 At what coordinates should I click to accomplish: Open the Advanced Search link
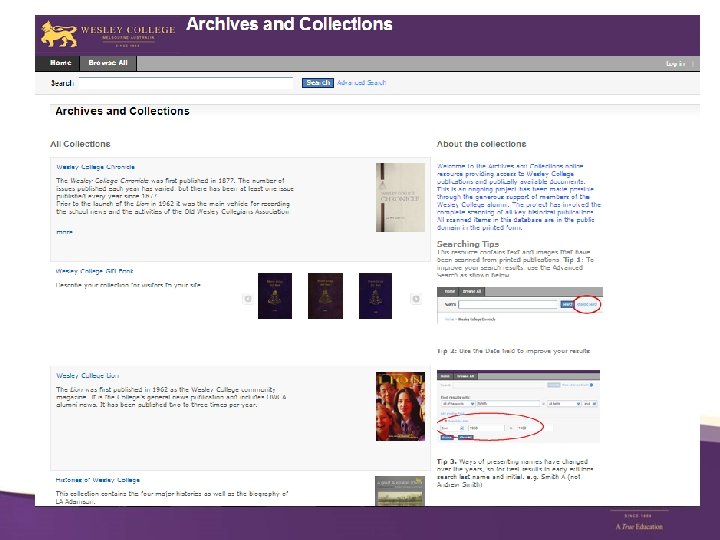tap(361, 83)
